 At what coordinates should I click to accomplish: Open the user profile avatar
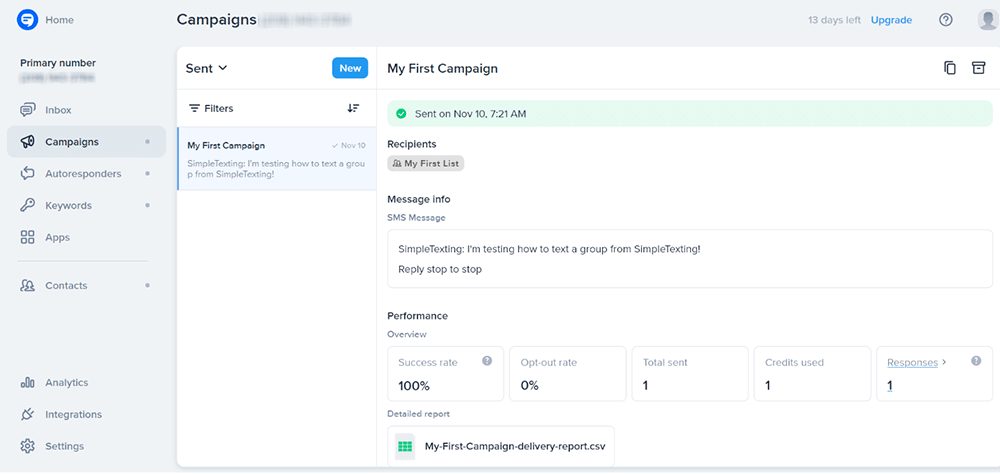coord(988,20)
